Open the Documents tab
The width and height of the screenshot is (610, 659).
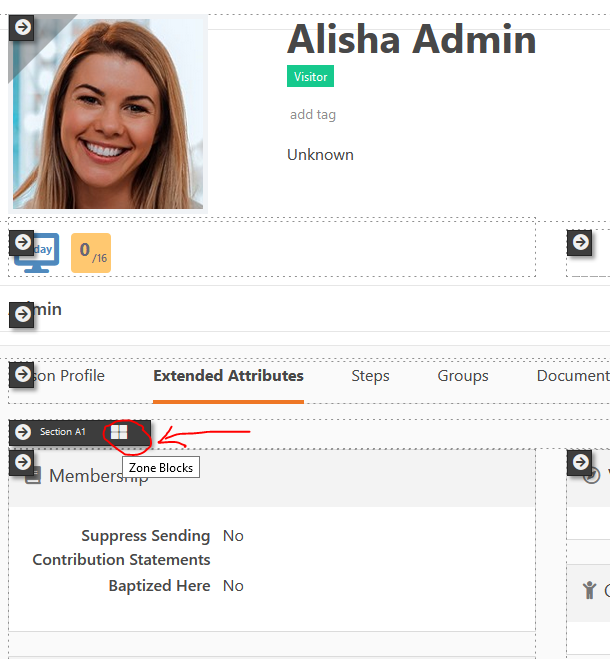coord(573,376)
